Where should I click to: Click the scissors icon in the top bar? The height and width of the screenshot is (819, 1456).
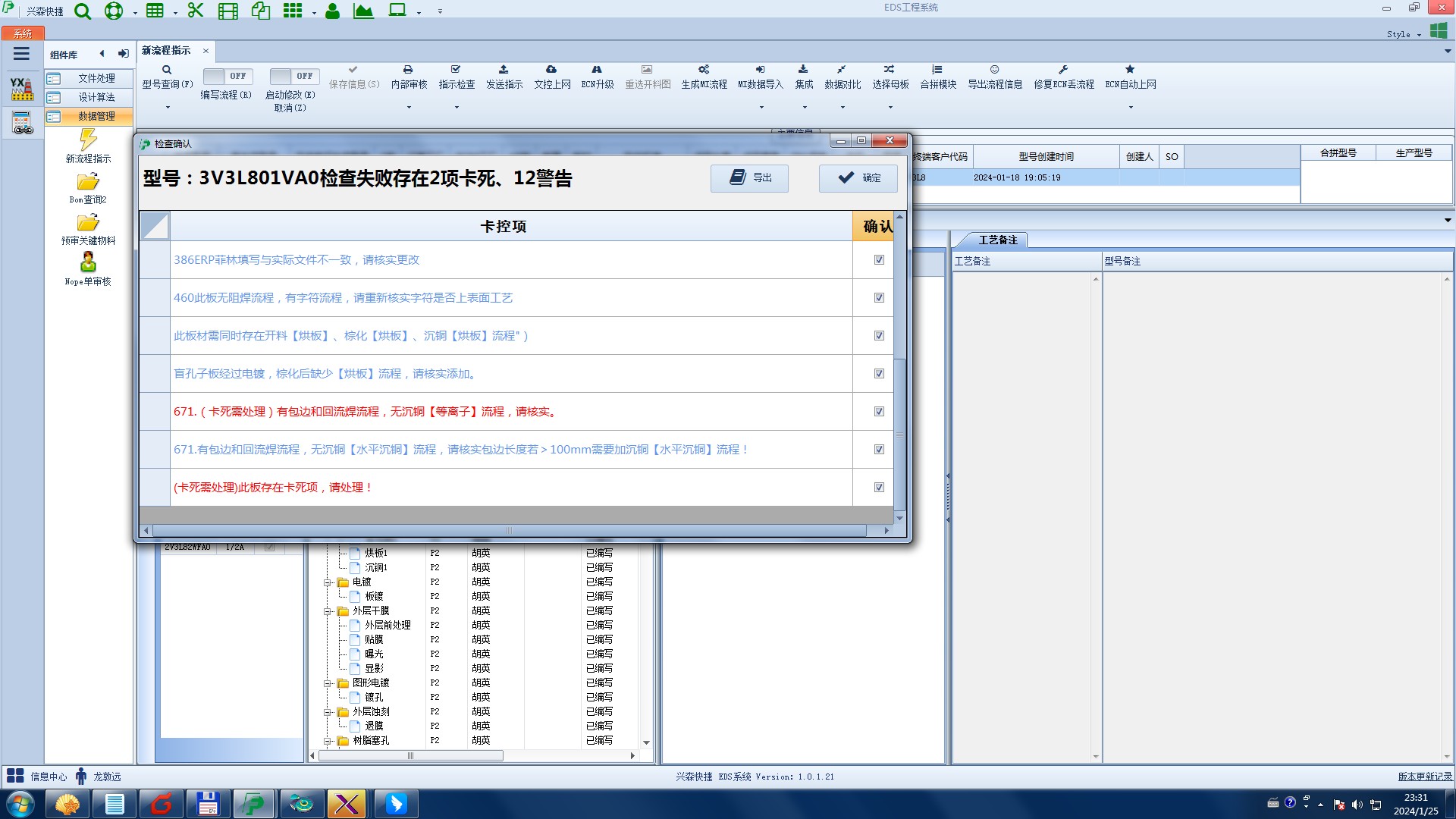pyautogui.click(x=196, y=11)
